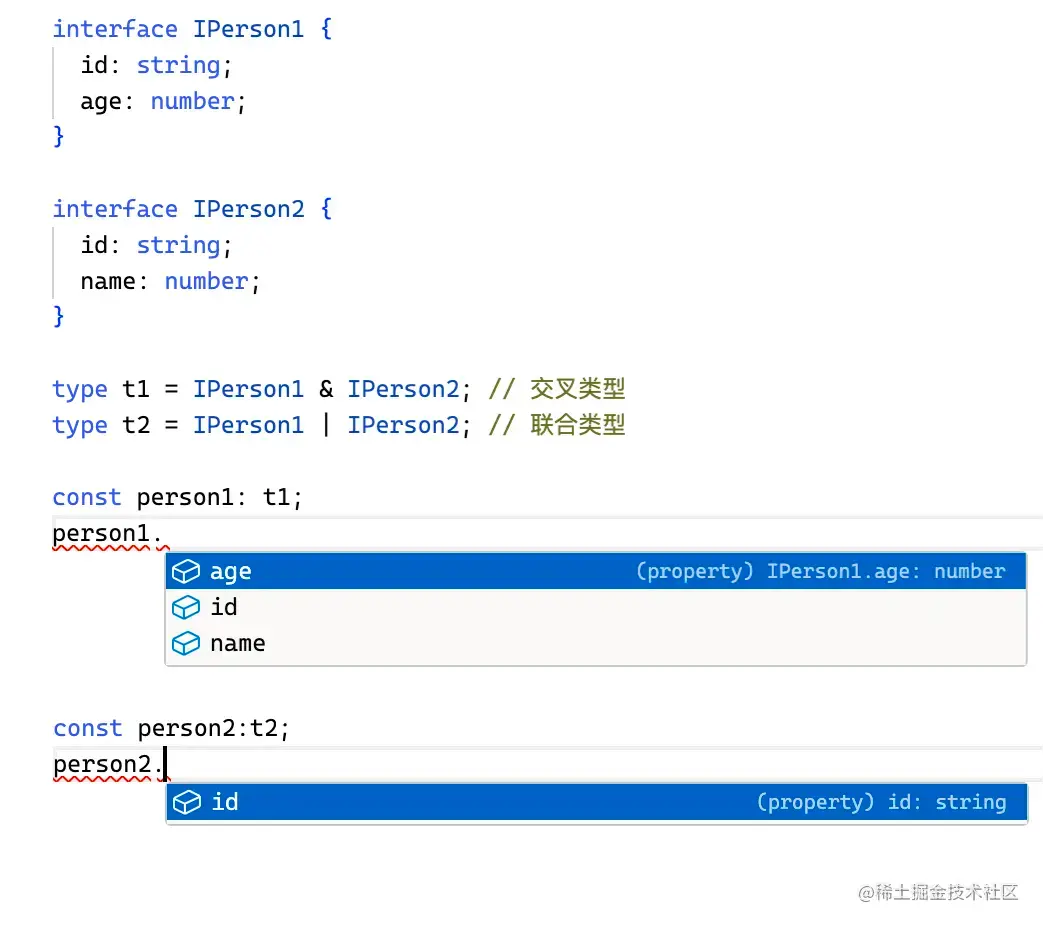
Task: Click 'number' type of the age property
Action: click(x=192, y=101)
